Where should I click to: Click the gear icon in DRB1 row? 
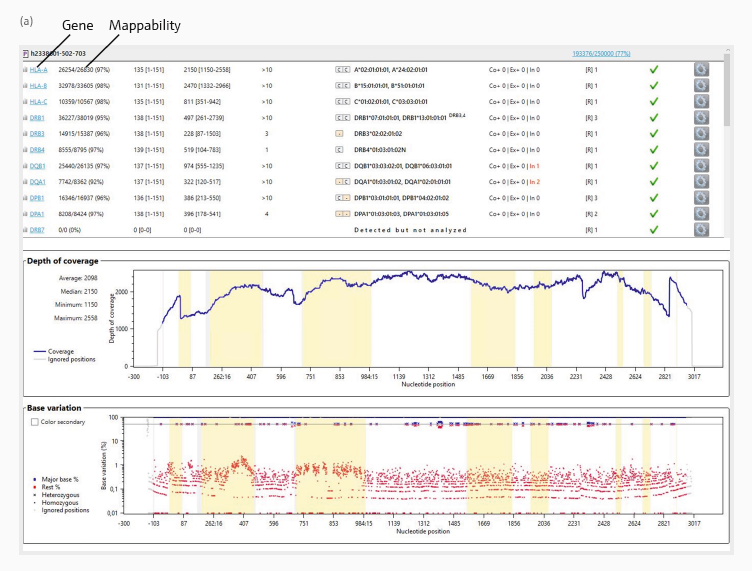click(703, 118)
